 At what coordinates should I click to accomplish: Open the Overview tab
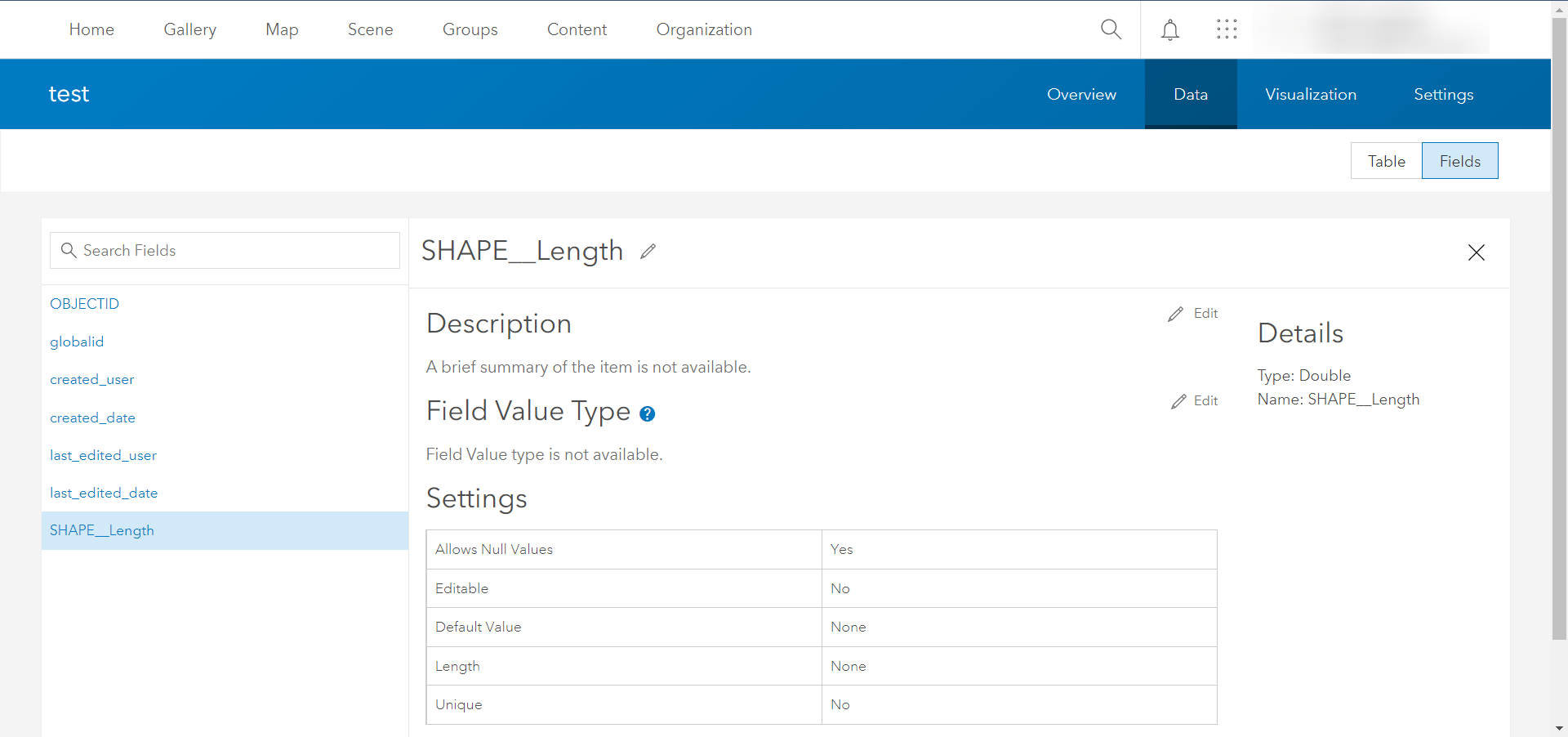1081,95
